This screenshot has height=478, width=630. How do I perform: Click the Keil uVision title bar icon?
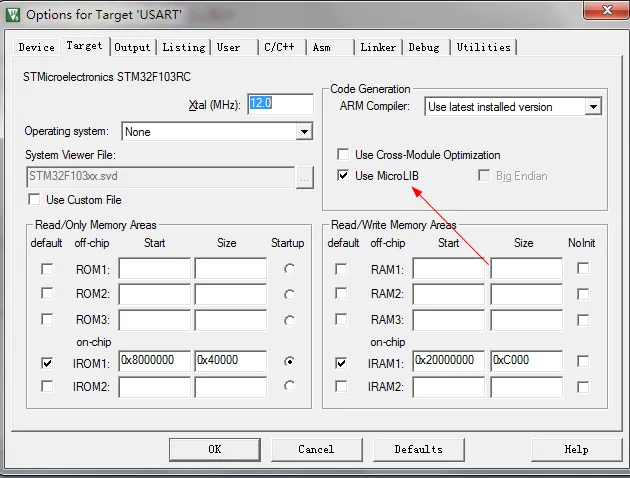[12, 15]
